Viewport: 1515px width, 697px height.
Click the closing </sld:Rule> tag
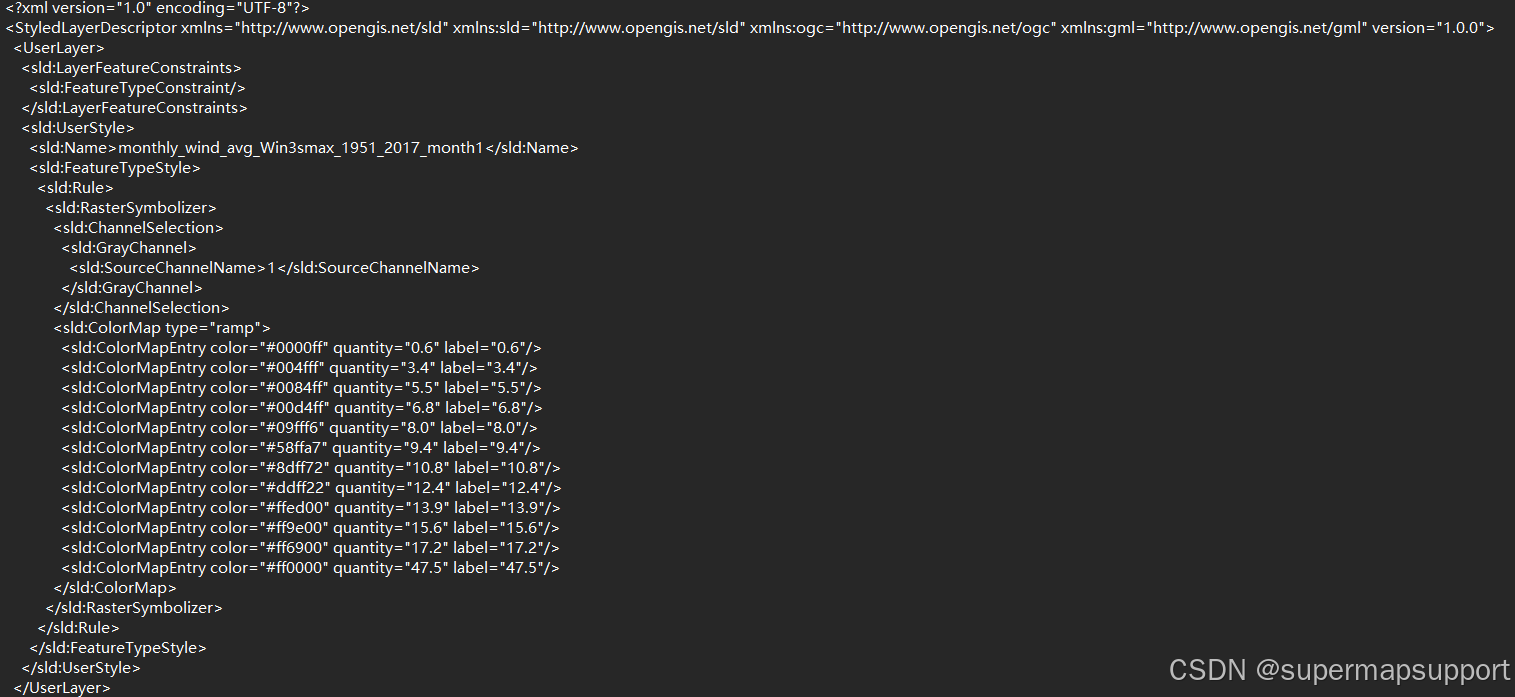(x=78, y=628)
